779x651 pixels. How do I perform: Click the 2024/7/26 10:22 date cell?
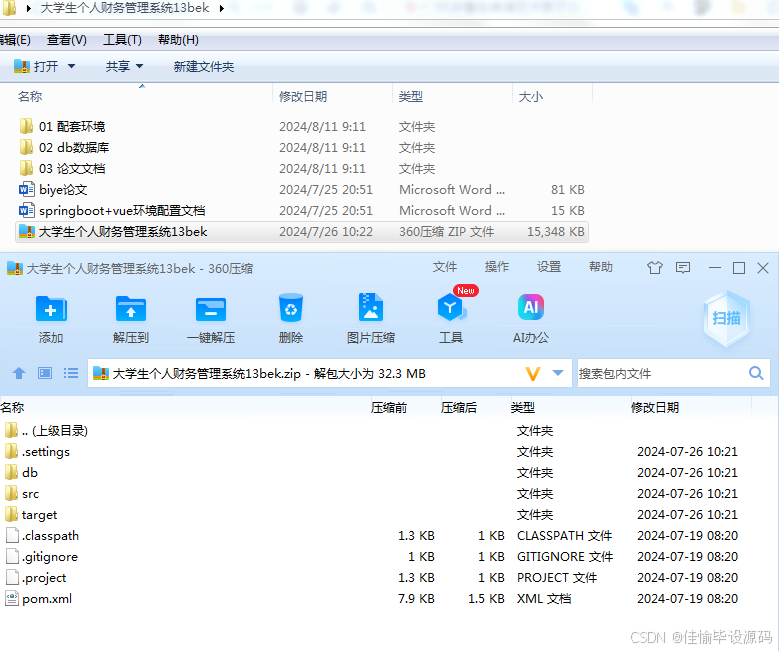coord(325,232)
